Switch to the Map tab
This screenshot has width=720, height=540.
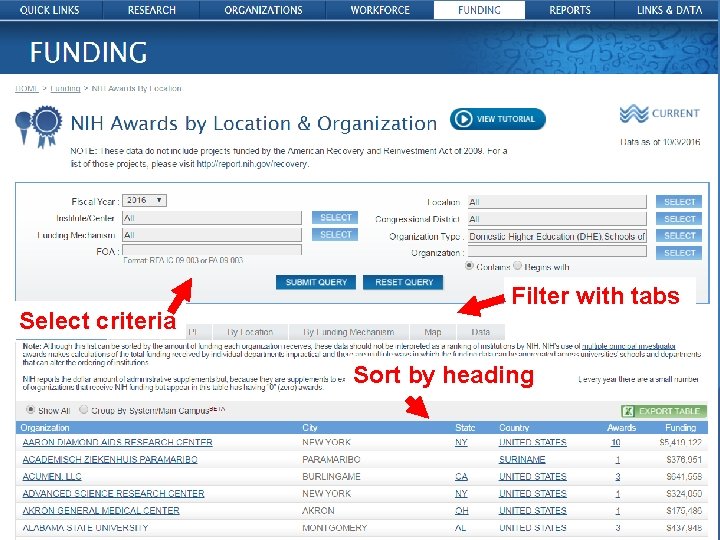(433, 332)
